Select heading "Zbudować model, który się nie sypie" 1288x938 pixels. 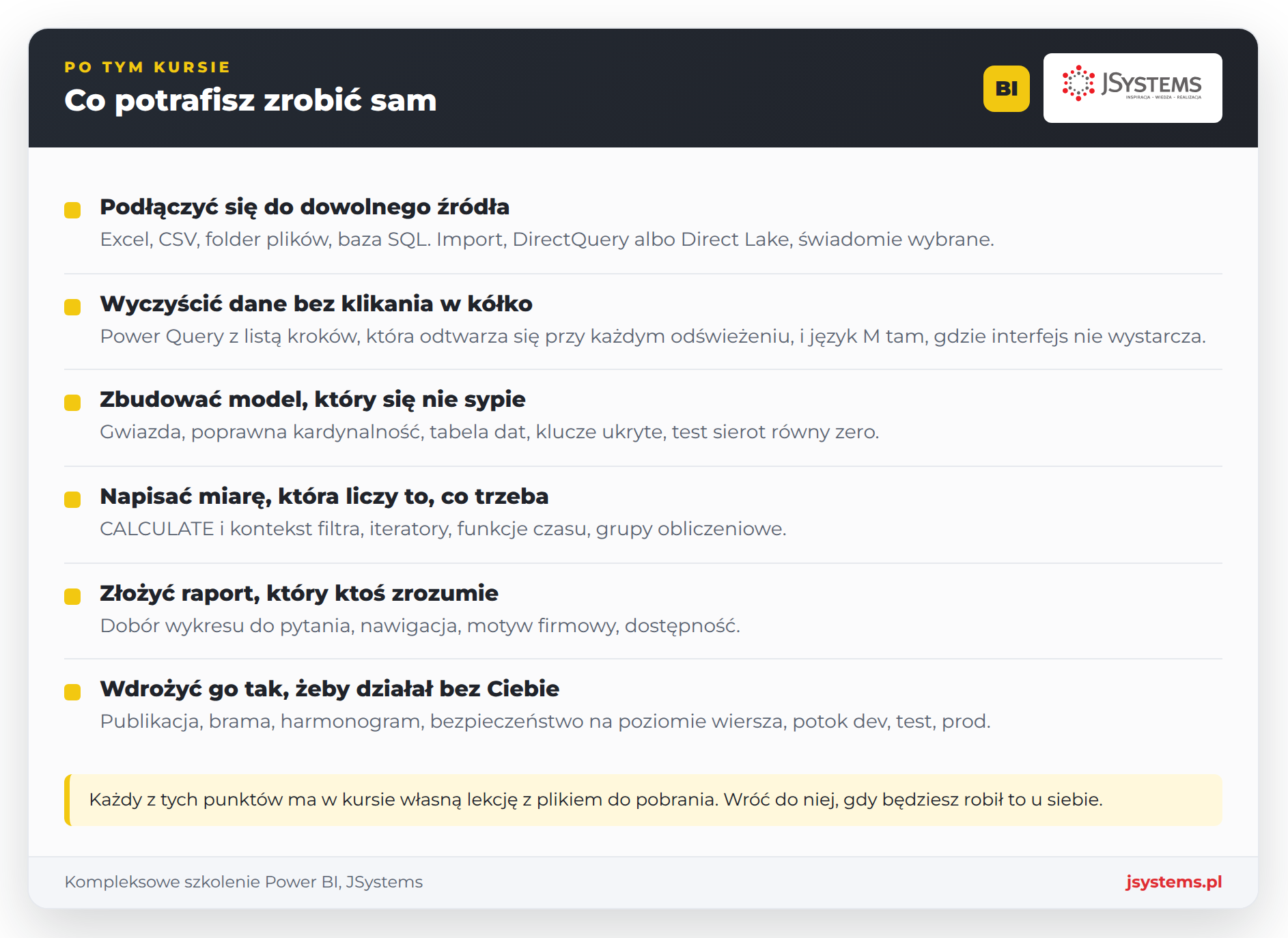(313, 399)
